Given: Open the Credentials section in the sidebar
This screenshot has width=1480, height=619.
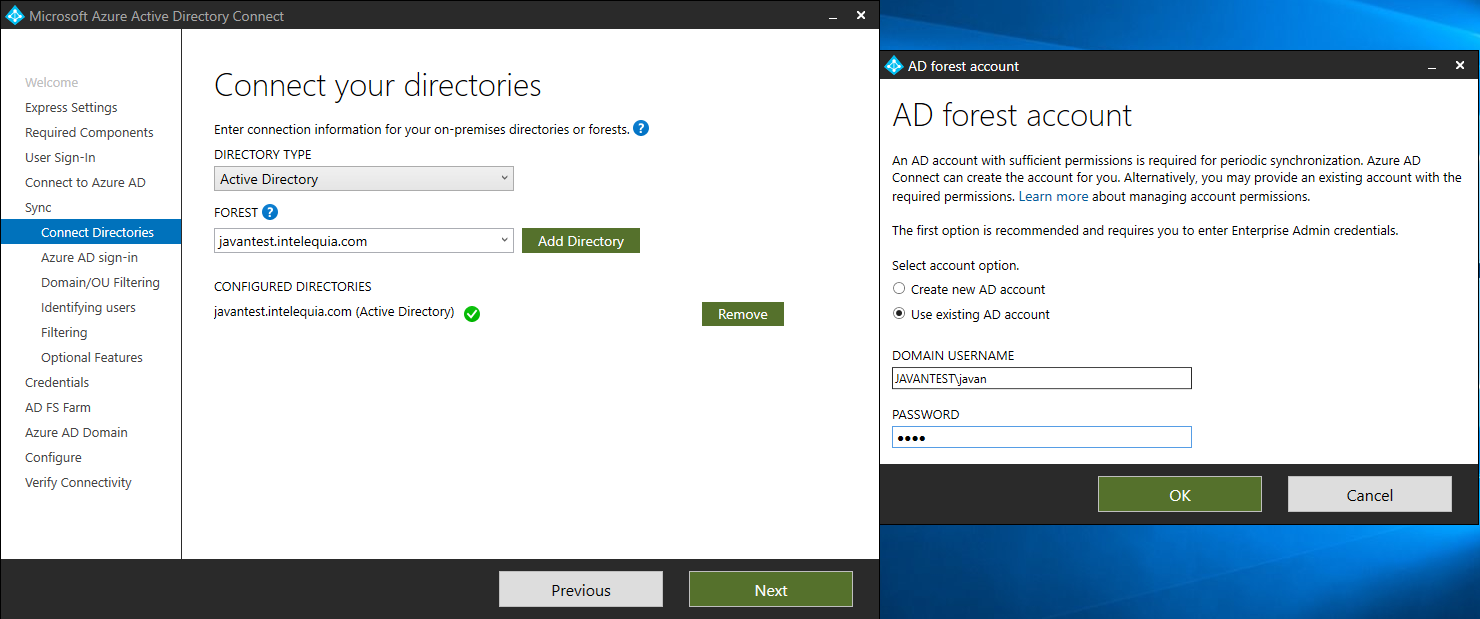Looking at the screenshot, I should point(57,382).
